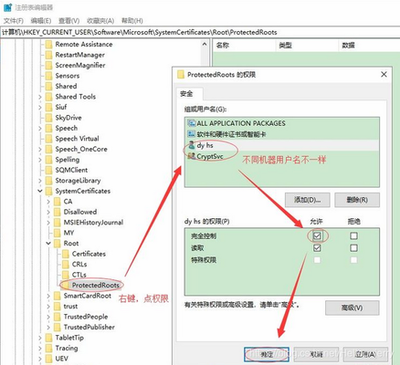Click the Shared Tools folder icon
Viewport: 400px width, 365px height.
point(49,97)
